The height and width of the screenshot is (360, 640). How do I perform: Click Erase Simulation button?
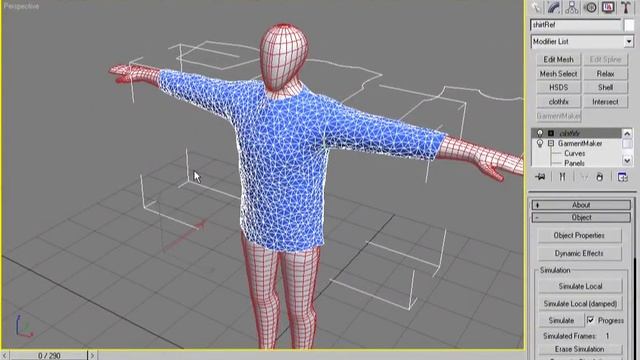click(580, 349)
